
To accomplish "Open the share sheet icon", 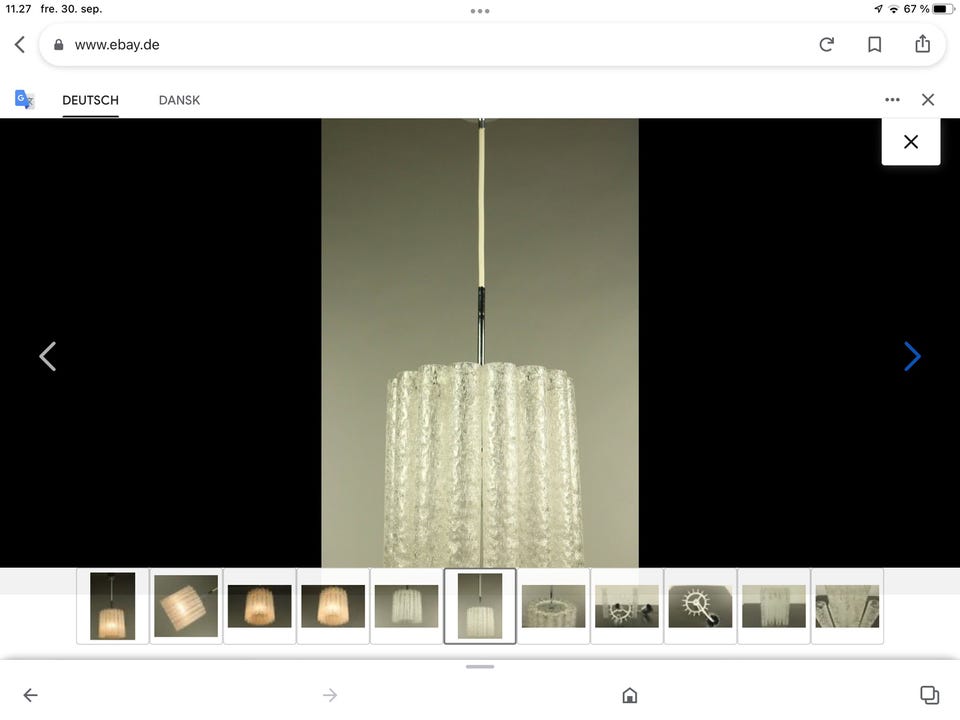I will point(922,43).
